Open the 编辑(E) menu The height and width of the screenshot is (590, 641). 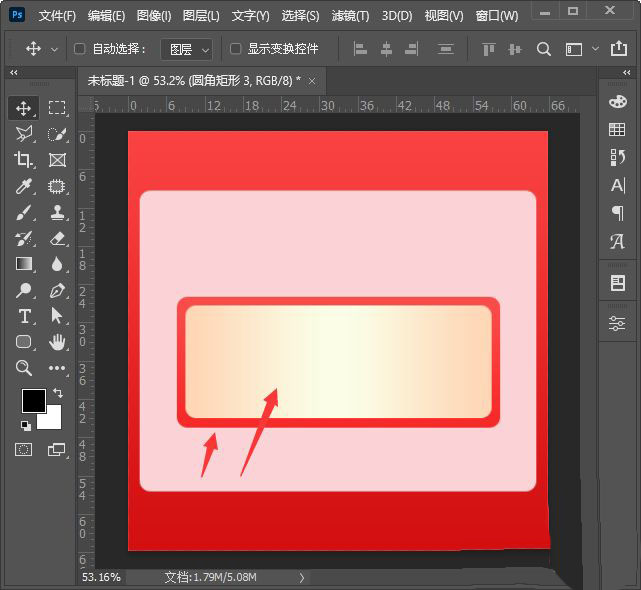click(106, 16)
